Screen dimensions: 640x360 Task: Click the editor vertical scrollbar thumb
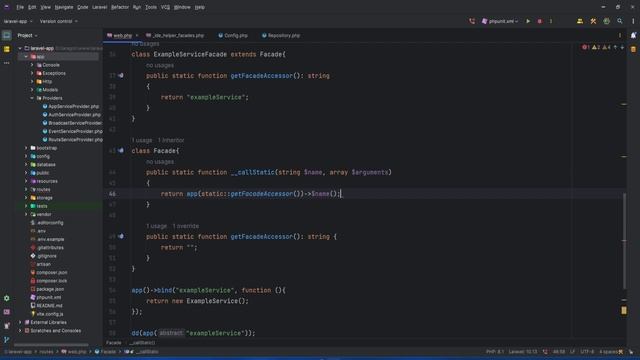tap(624, 241)
